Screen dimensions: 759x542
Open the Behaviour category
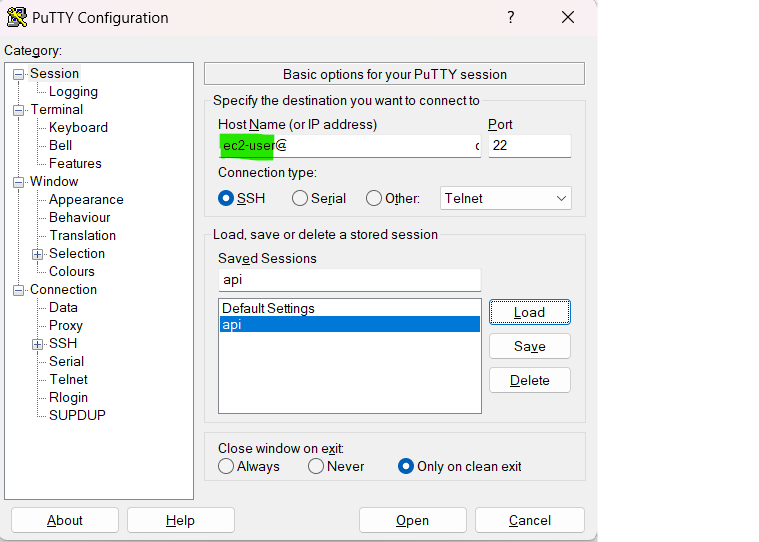click(x=79, y=217)
